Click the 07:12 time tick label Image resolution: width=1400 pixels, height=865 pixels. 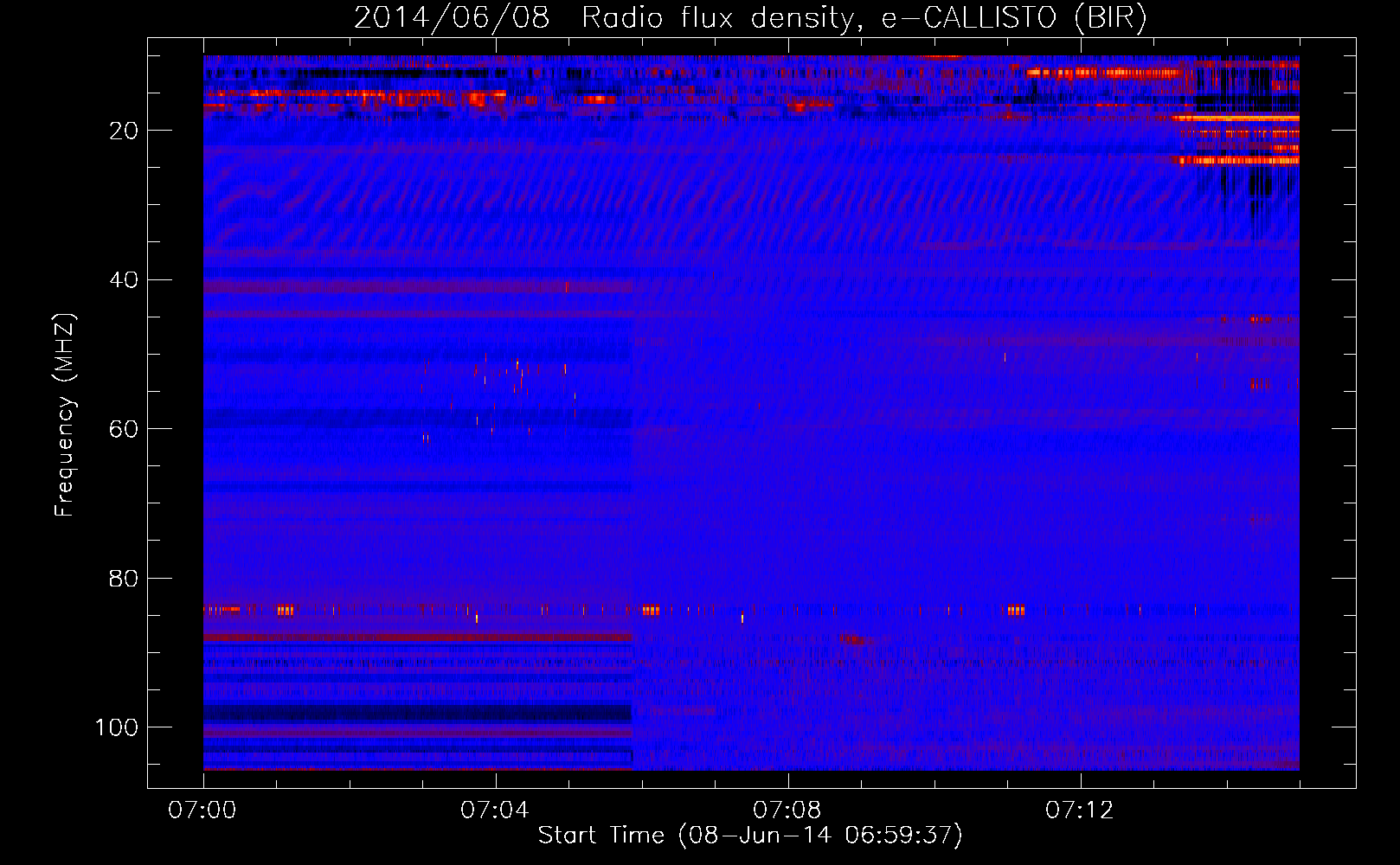1080,811
